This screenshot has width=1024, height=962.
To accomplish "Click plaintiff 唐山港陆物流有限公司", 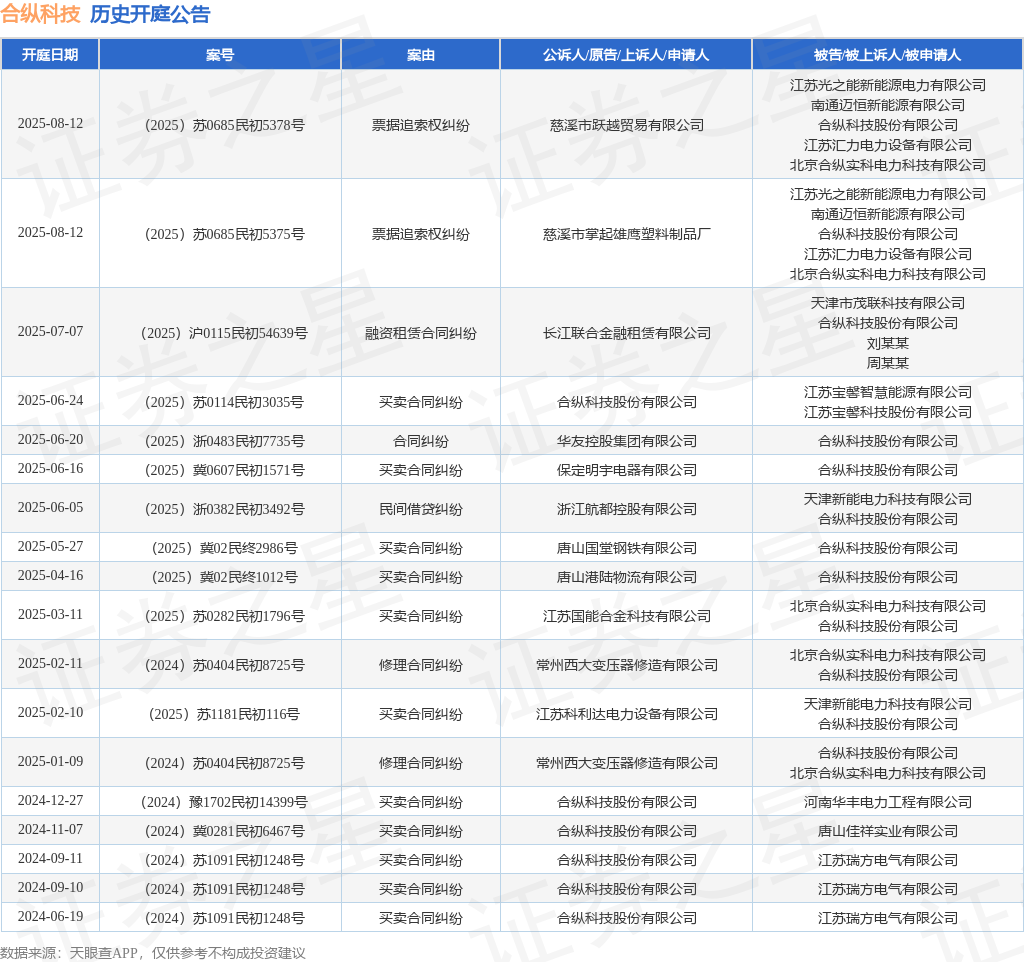I will tap(627, 577).
